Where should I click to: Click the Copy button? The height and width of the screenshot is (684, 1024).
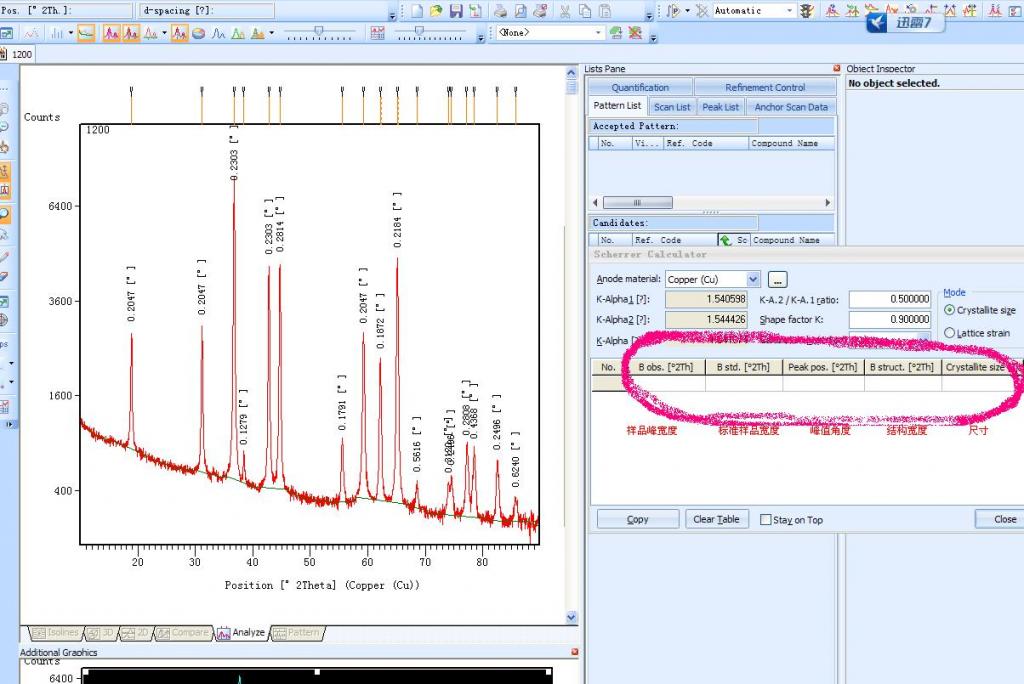(x=638, y=519)
